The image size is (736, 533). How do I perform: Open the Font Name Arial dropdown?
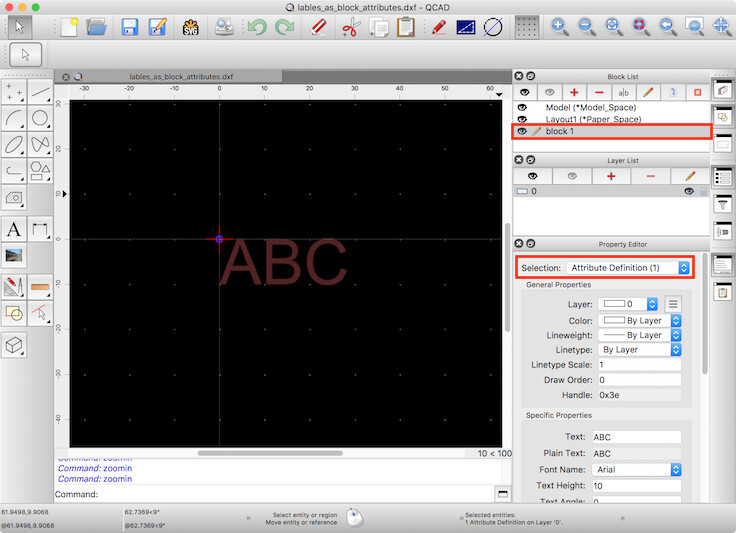pos(636,470)
